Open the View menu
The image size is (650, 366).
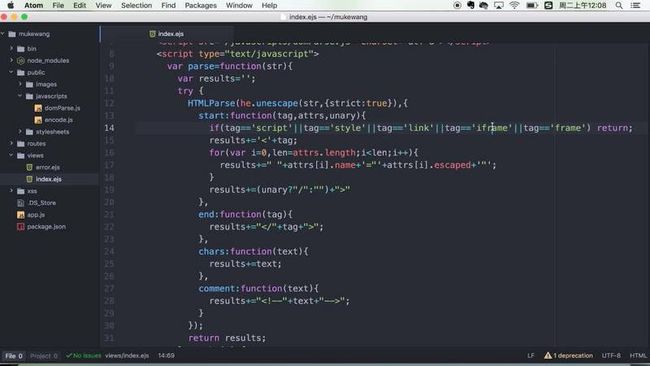coord(104,5)
